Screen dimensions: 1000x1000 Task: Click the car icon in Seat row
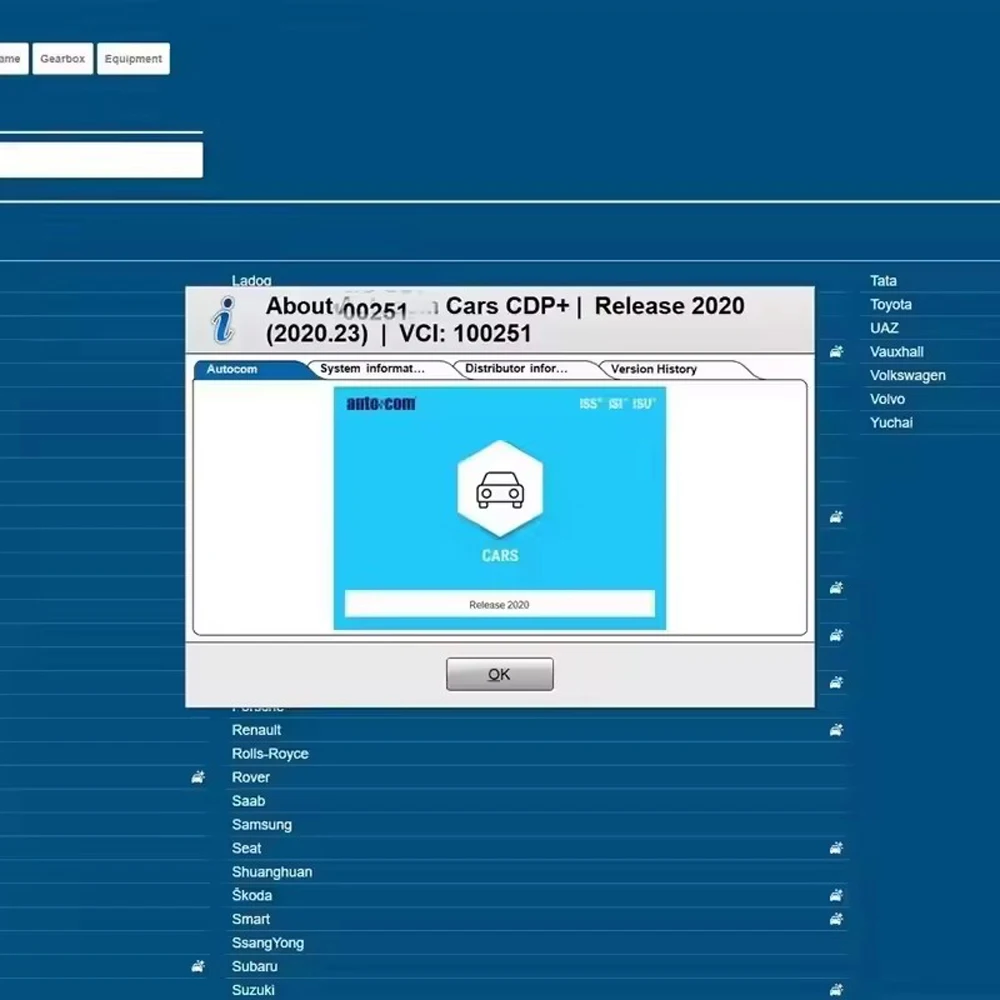tap(836, 848)
